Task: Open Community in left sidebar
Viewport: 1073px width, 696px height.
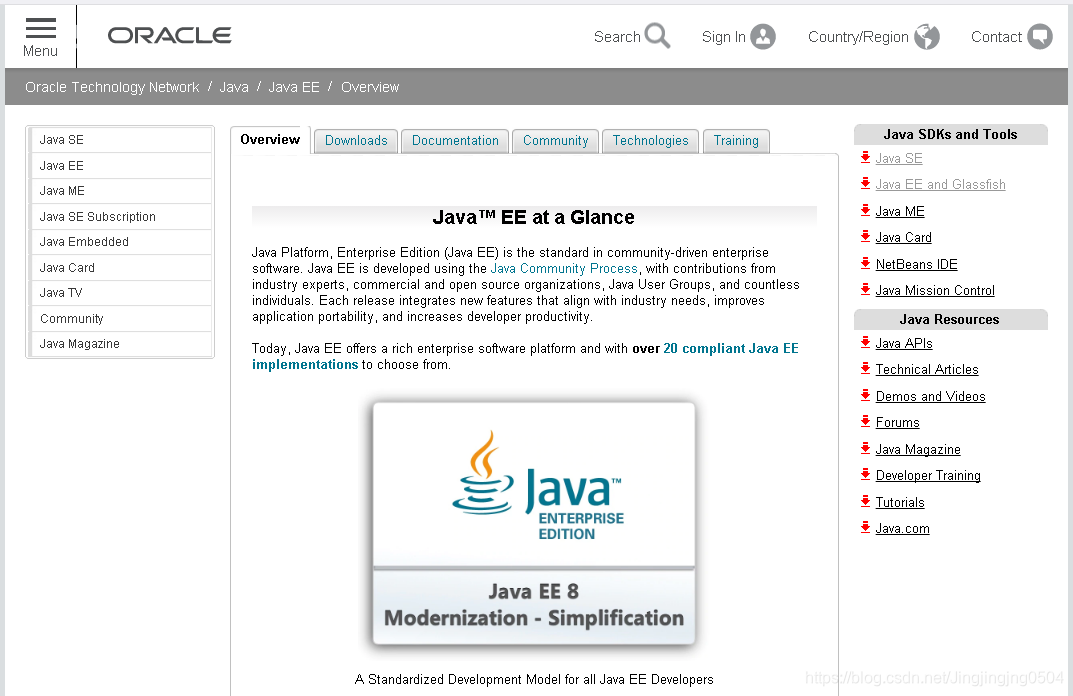Action: point(121,319)
